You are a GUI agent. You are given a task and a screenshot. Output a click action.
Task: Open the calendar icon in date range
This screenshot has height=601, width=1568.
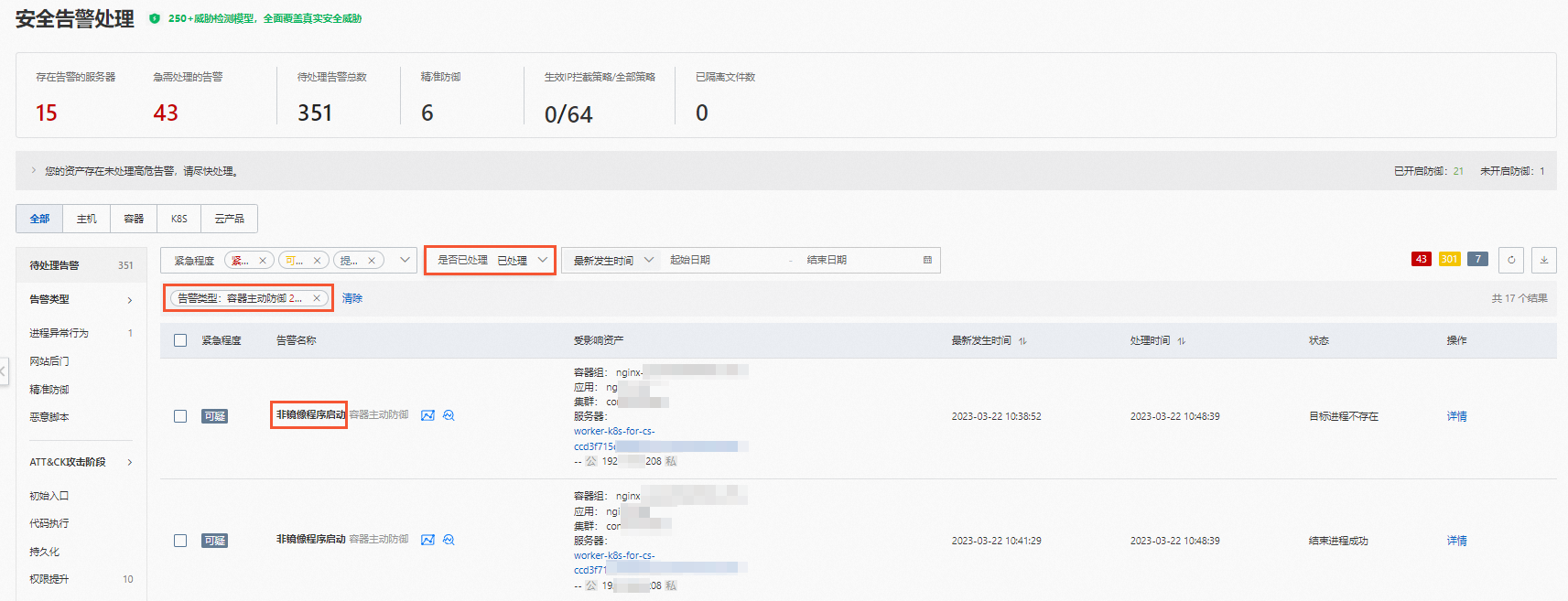(927, 260)
